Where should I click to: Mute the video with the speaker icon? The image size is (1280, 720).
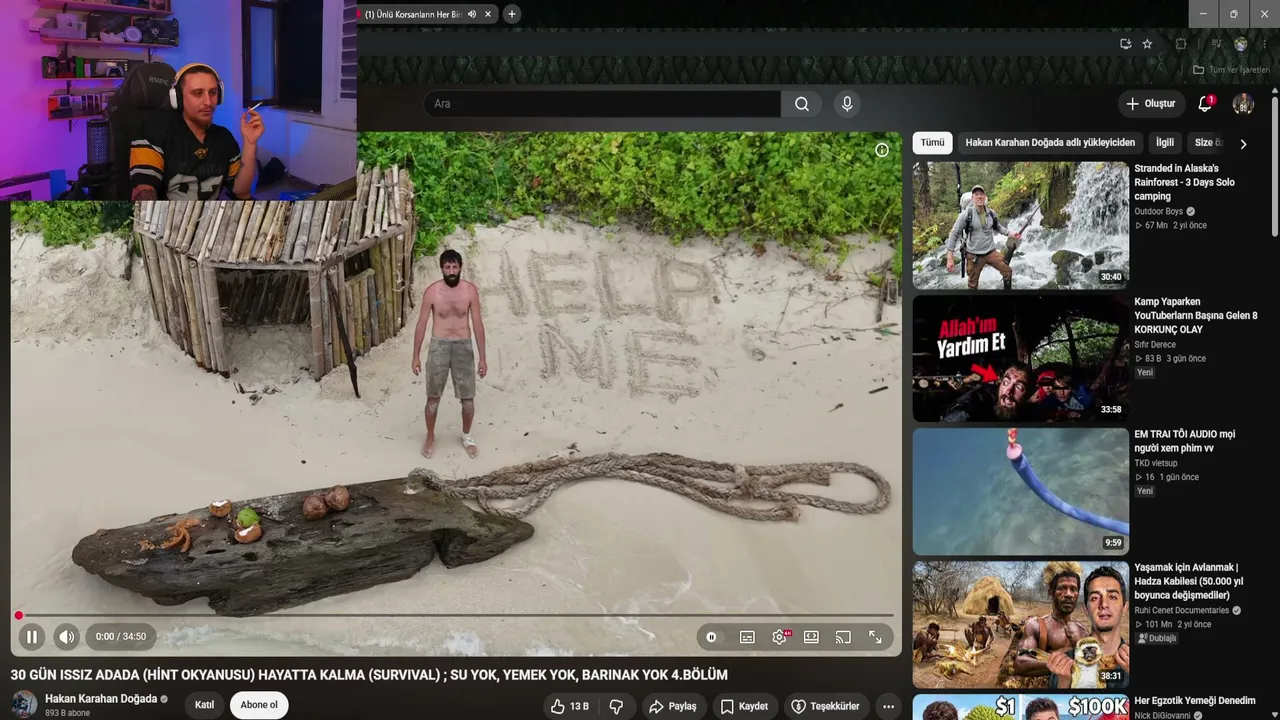[x=66, y=637]
